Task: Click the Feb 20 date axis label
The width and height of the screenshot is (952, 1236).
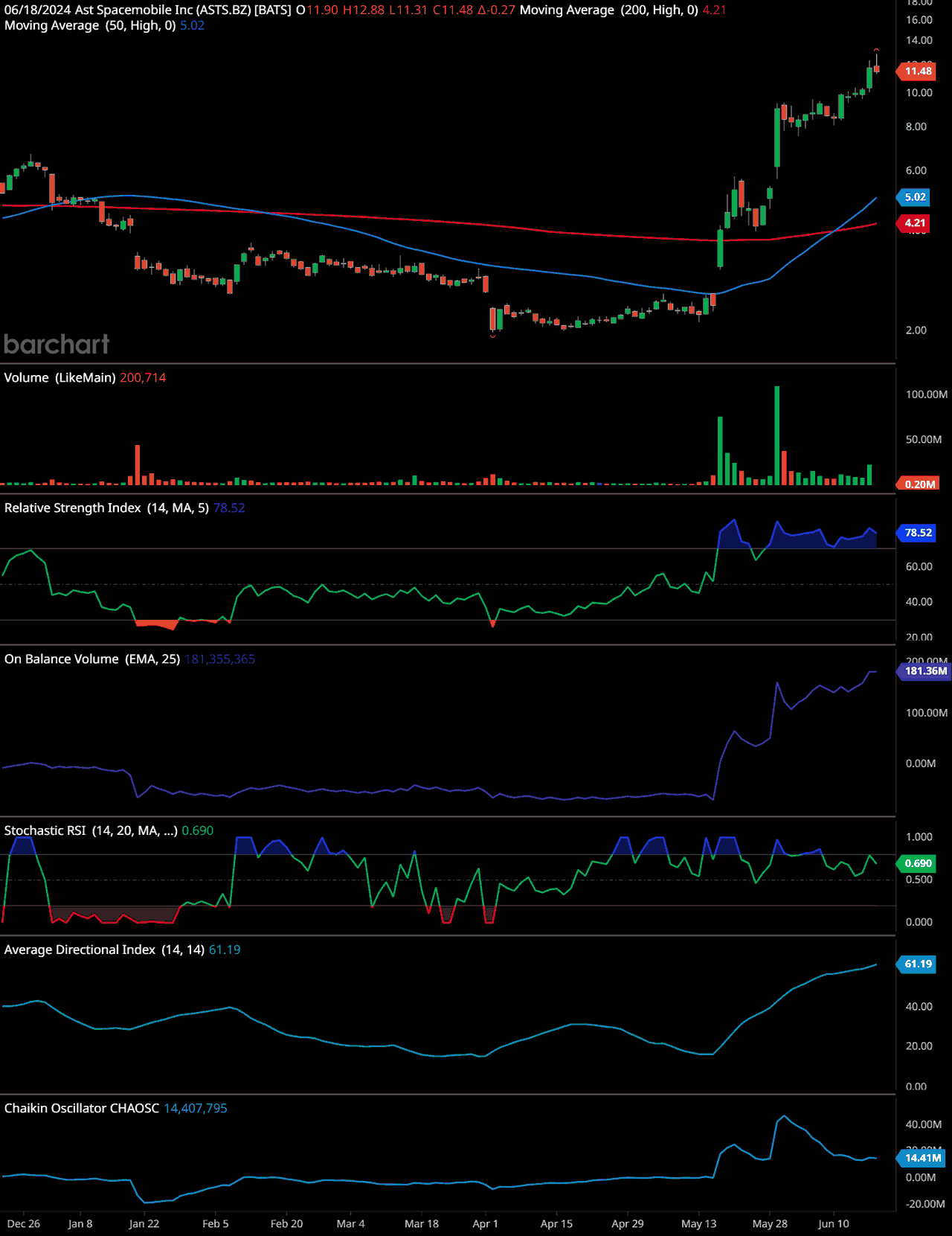Action: (287, 1224)
